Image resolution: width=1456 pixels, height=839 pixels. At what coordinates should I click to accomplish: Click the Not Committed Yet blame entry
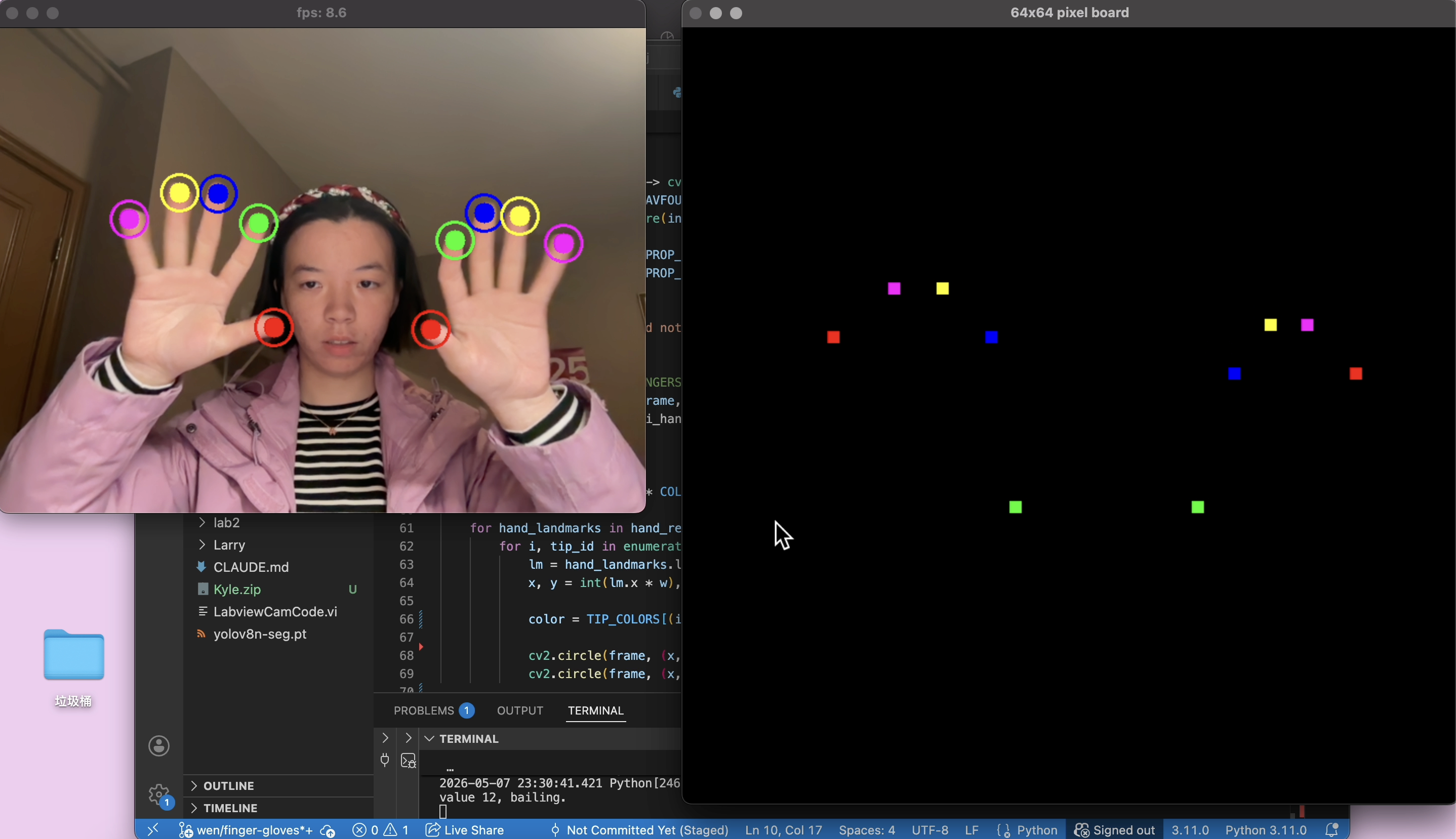tap(640, 830)
